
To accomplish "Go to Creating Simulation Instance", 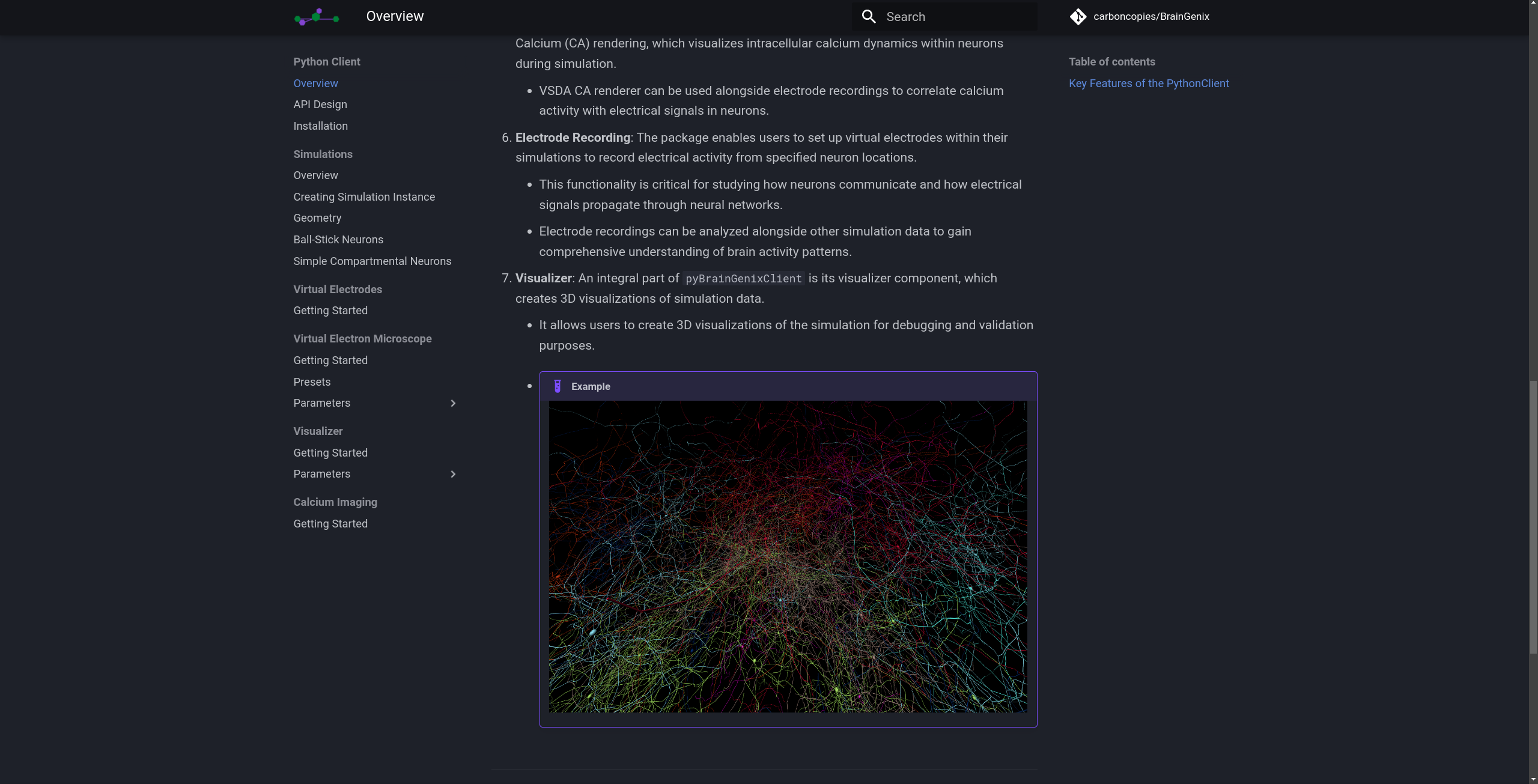I will (x=363, y=197).
